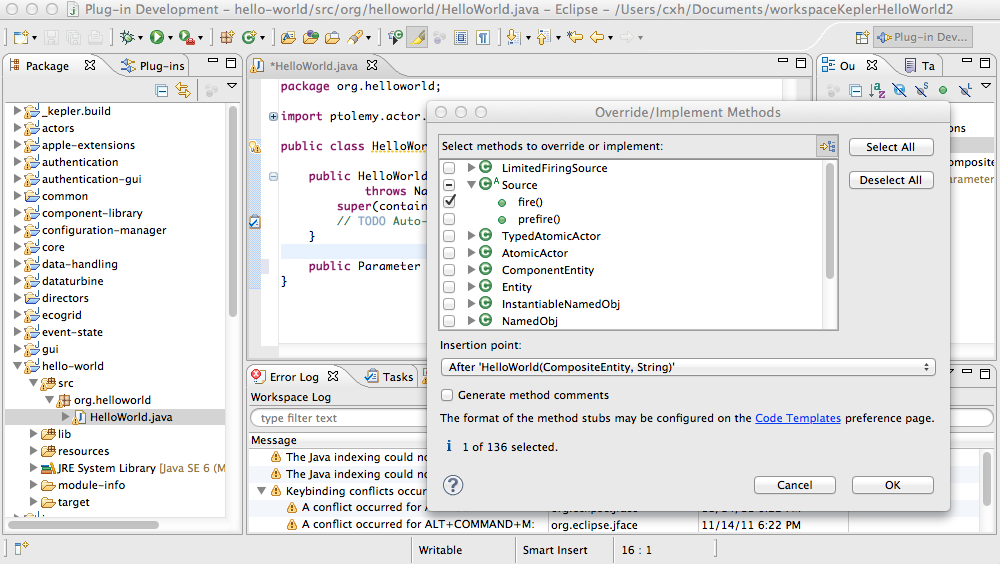The image size is (1000, 564).
Task: Switch to the Tasks tab
Action: (389, 377)
